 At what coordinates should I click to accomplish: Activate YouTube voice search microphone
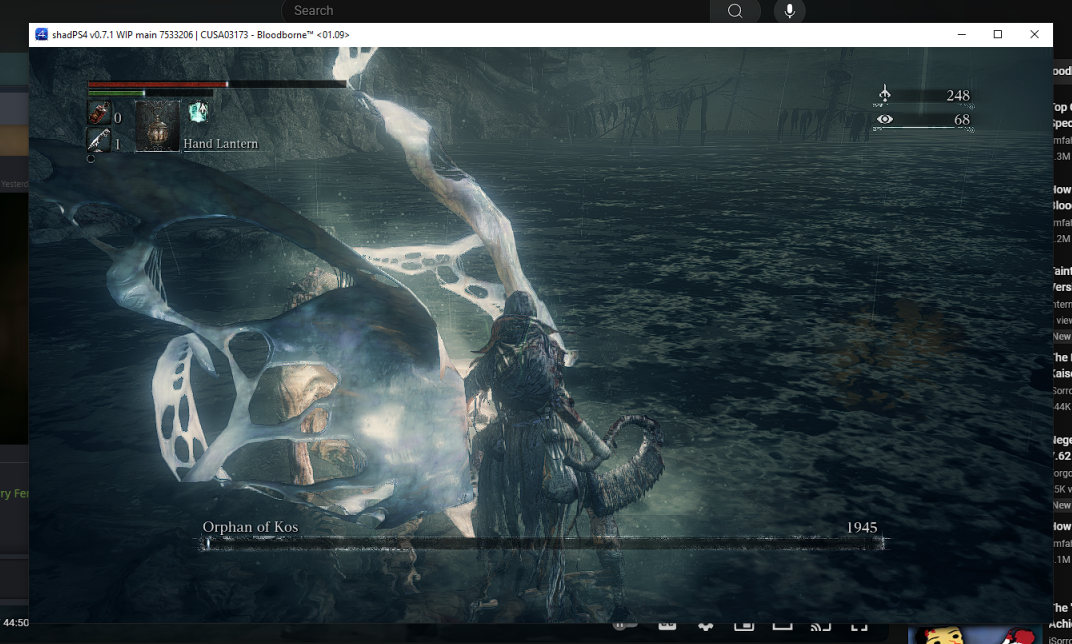click(790, 11)
